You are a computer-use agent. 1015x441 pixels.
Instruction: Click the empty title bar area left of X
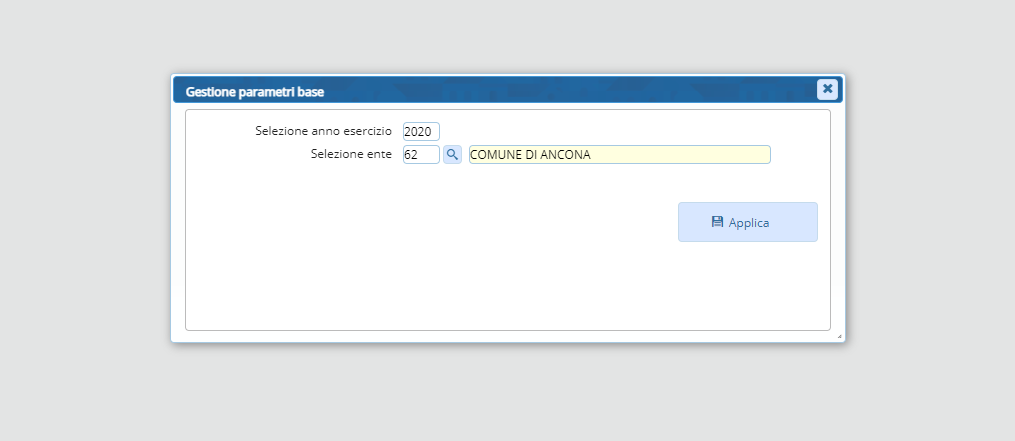[x=600, y=90]
